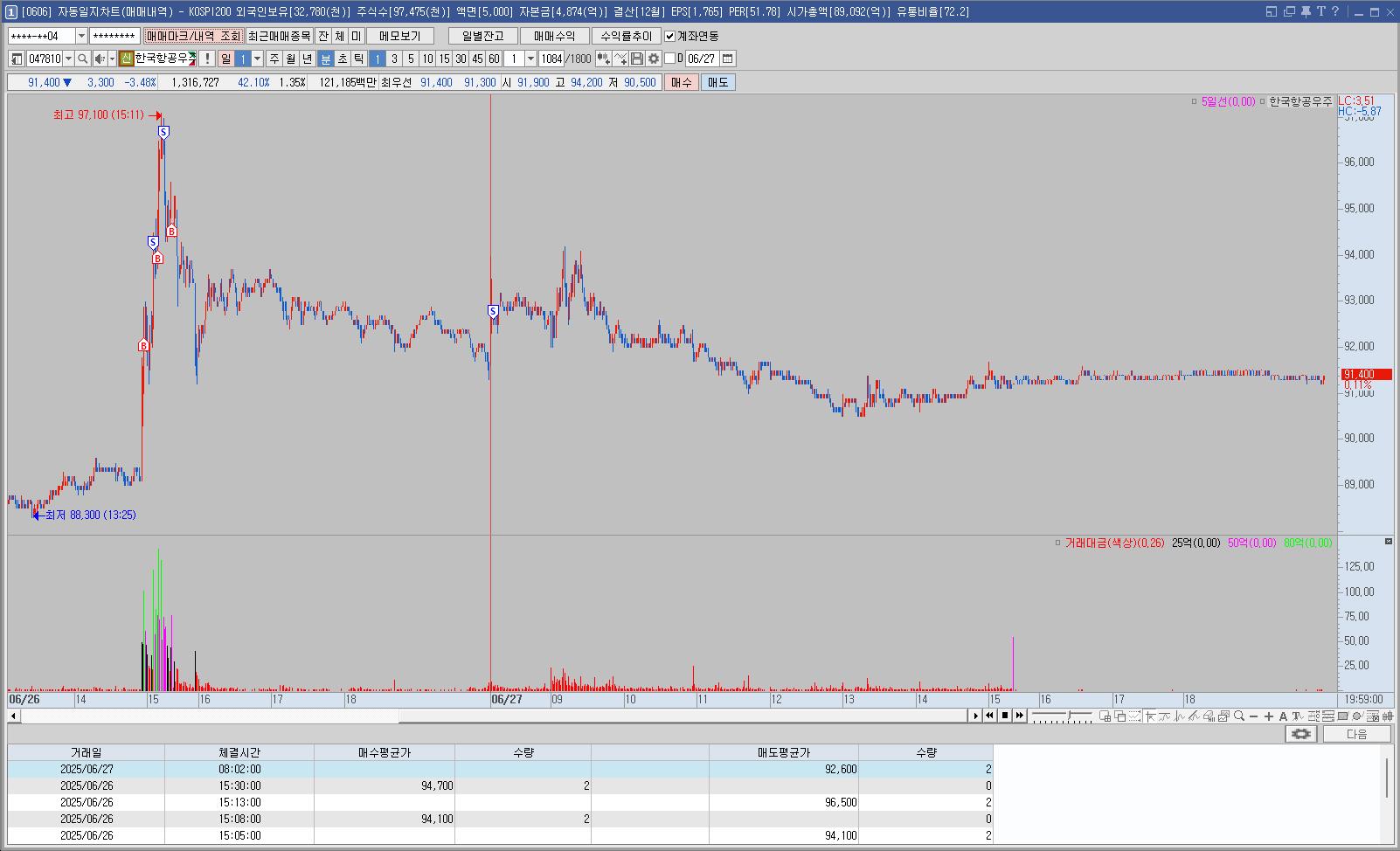Click the play button below chart
The height and width of the screenshot is (851, 1400).
pyautogui.click(x=975, y=716)
